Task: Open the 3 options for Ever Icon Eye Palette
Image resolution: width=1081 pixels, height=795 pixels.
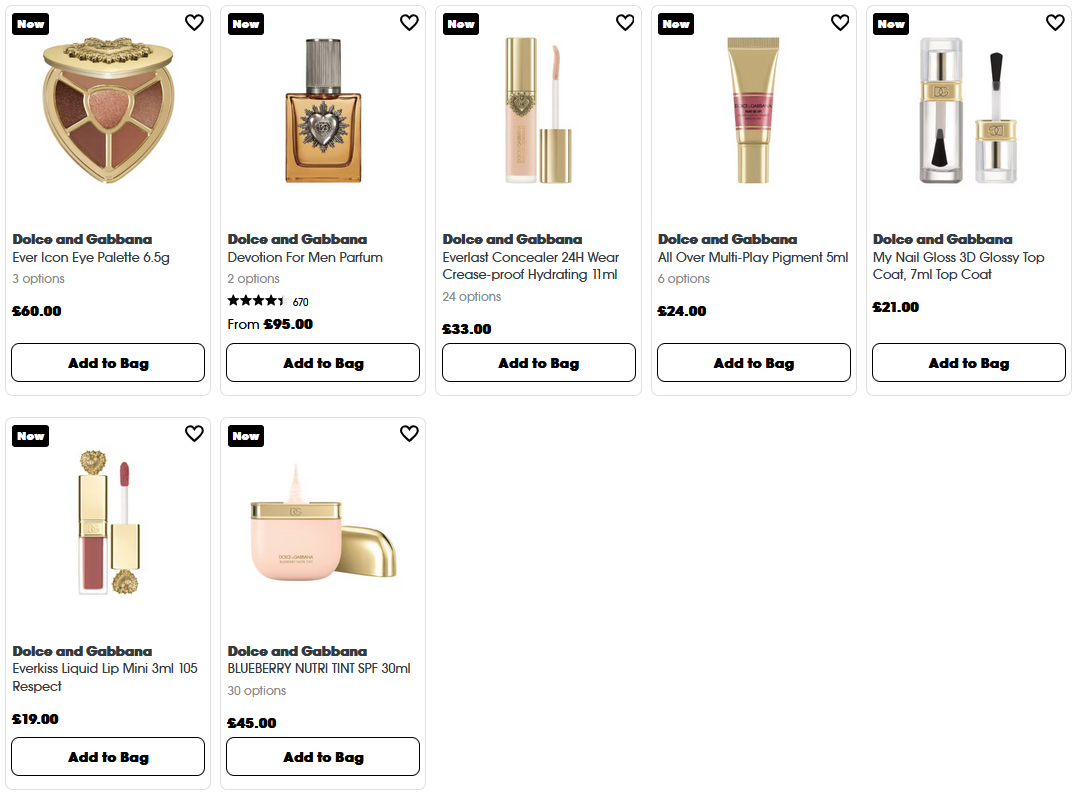Action: pos(38,278)
